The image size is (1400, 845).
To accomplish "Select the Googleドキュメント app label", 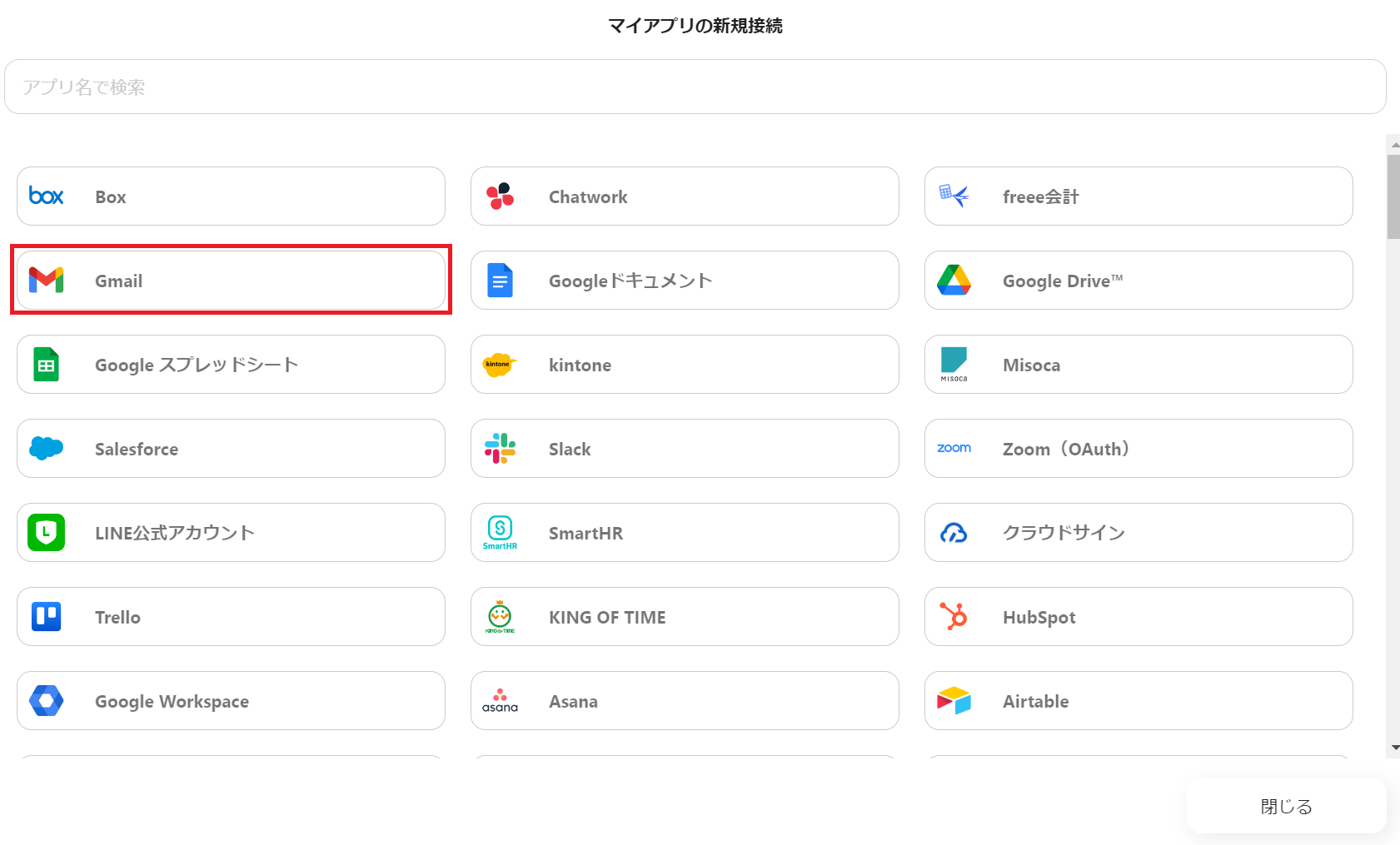I will click(630, 281).
